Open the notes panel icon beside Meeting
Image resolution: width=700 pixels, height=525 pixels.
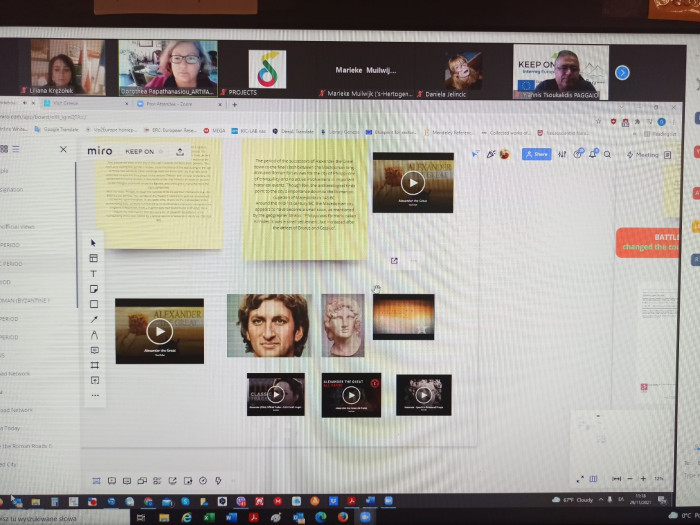click(667, 155)
